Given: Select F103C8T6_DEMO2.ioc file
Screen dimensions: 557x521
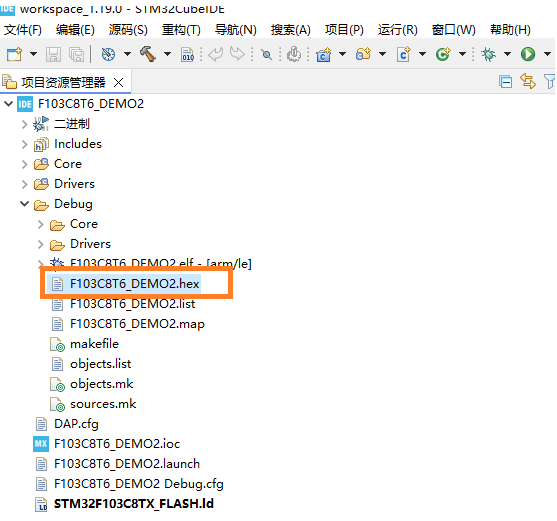Looking at the screenshot, I should point(117,444).
